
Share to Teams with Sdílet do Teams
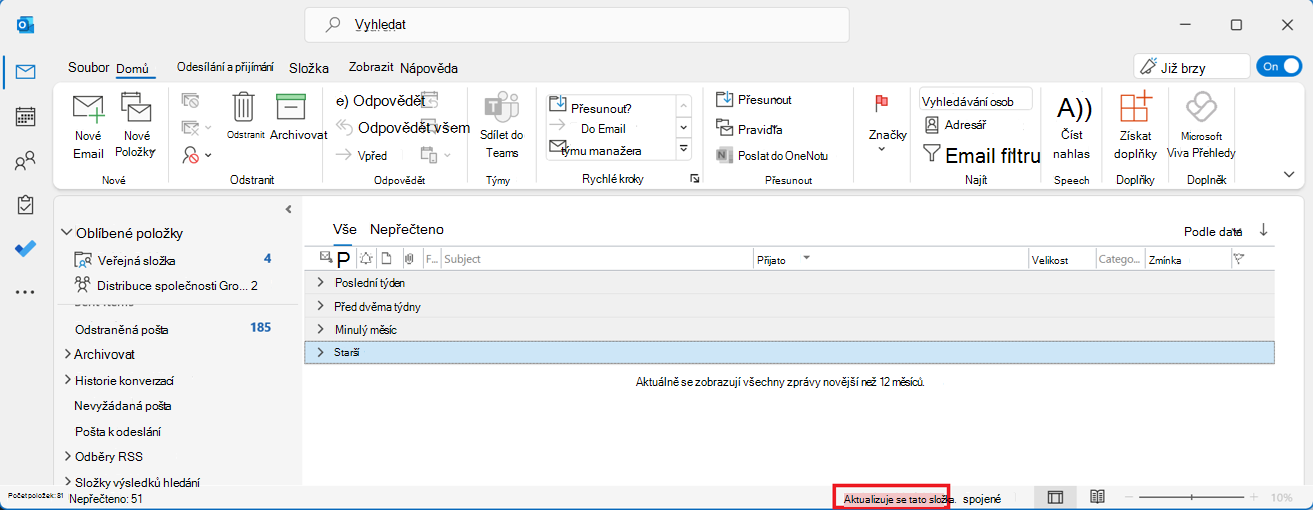click(502, 126)
